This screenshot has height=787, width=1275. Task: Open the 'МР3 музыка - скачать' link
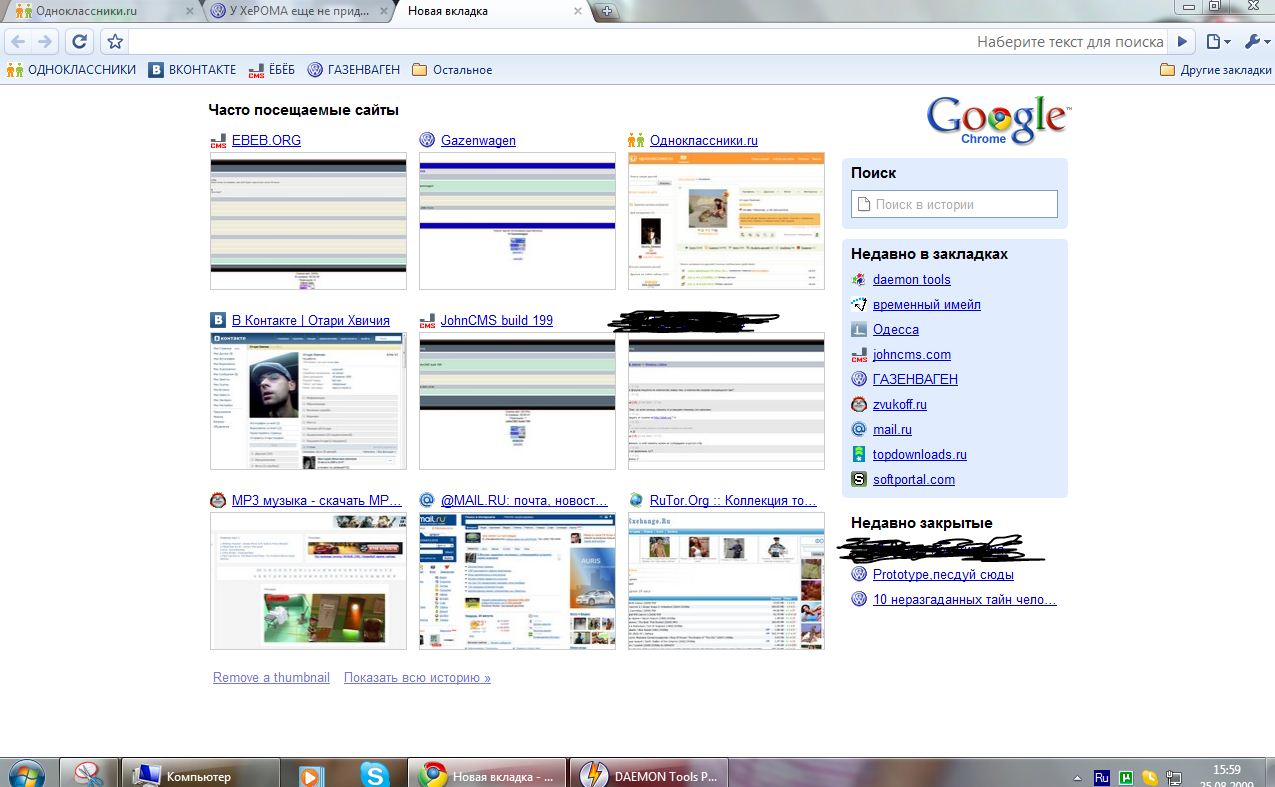(317, 501)
